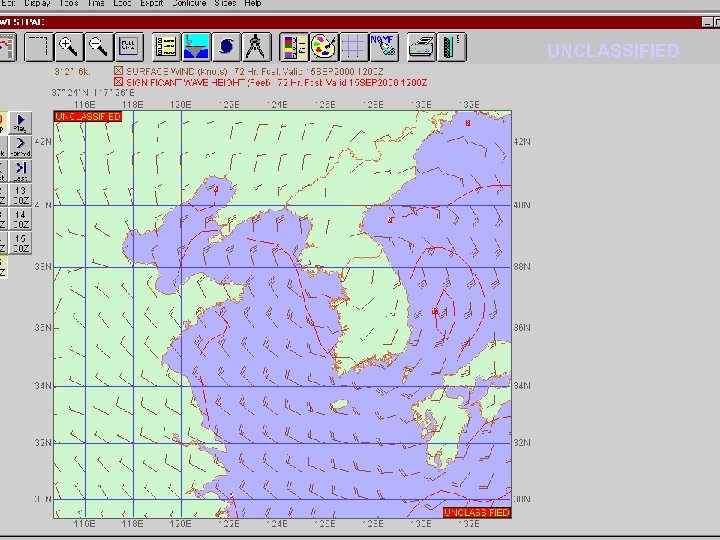
Task: Select the 15 00Z time step
Action: point(20,243)
